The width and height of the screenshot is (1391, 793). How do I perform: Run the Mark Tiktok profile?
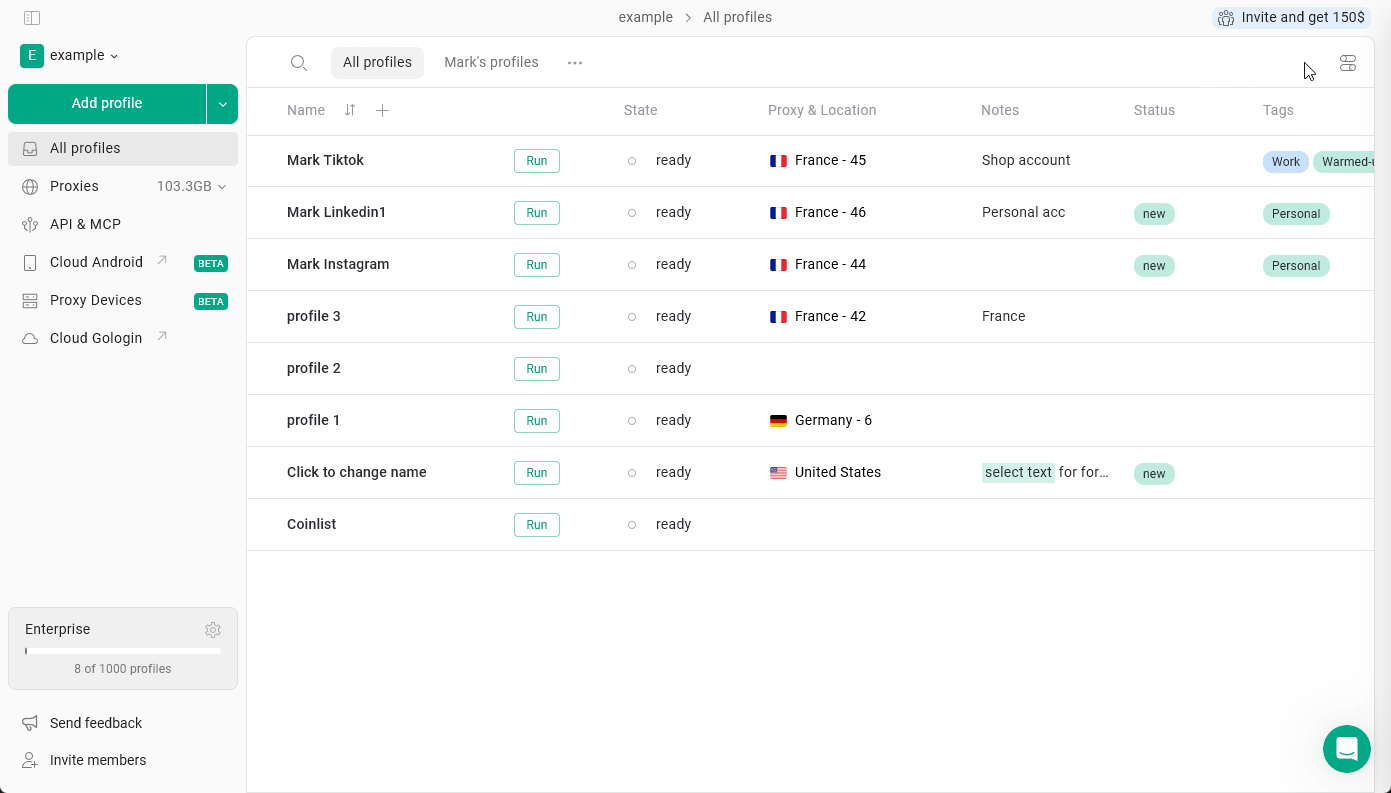pos(536,160)
